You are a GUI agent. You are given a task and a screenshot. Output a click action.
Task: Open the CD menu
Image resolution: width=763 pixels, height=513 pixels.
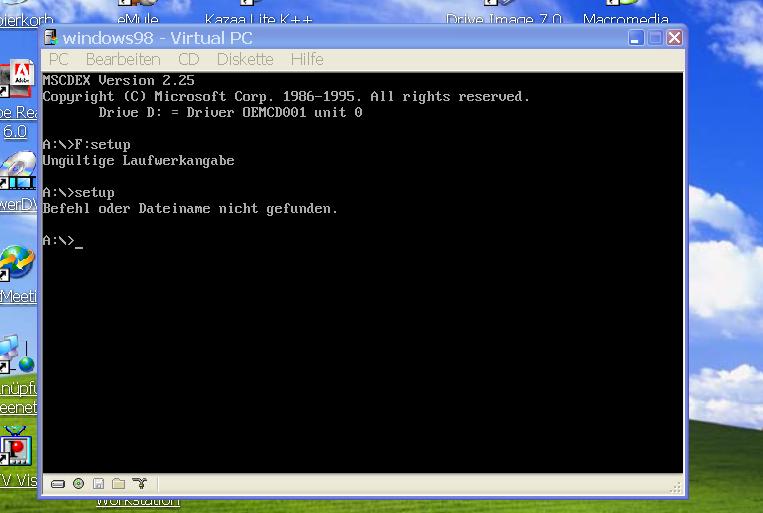(x=189, y=59)
